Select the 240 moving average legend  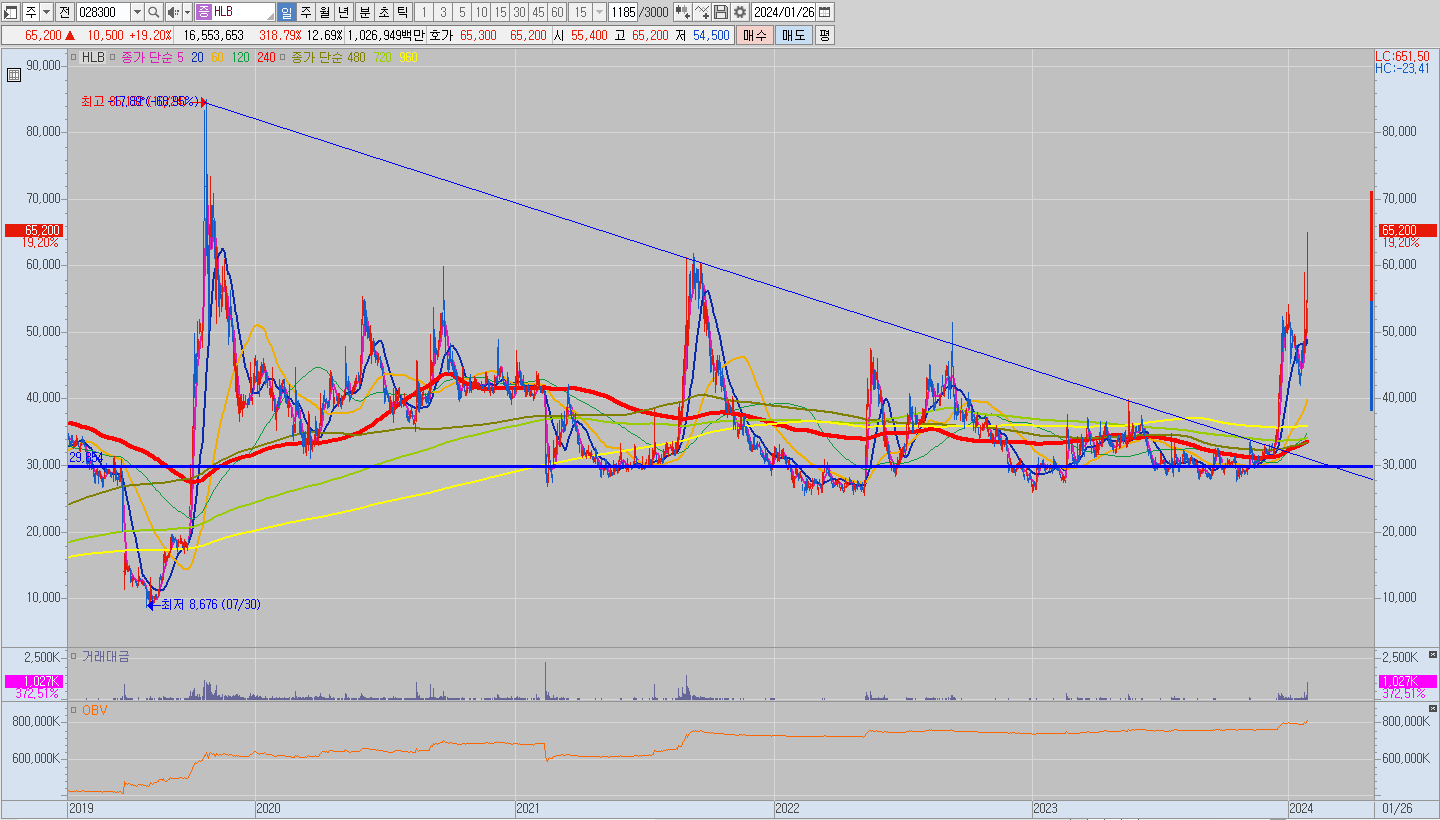[266, 57]
